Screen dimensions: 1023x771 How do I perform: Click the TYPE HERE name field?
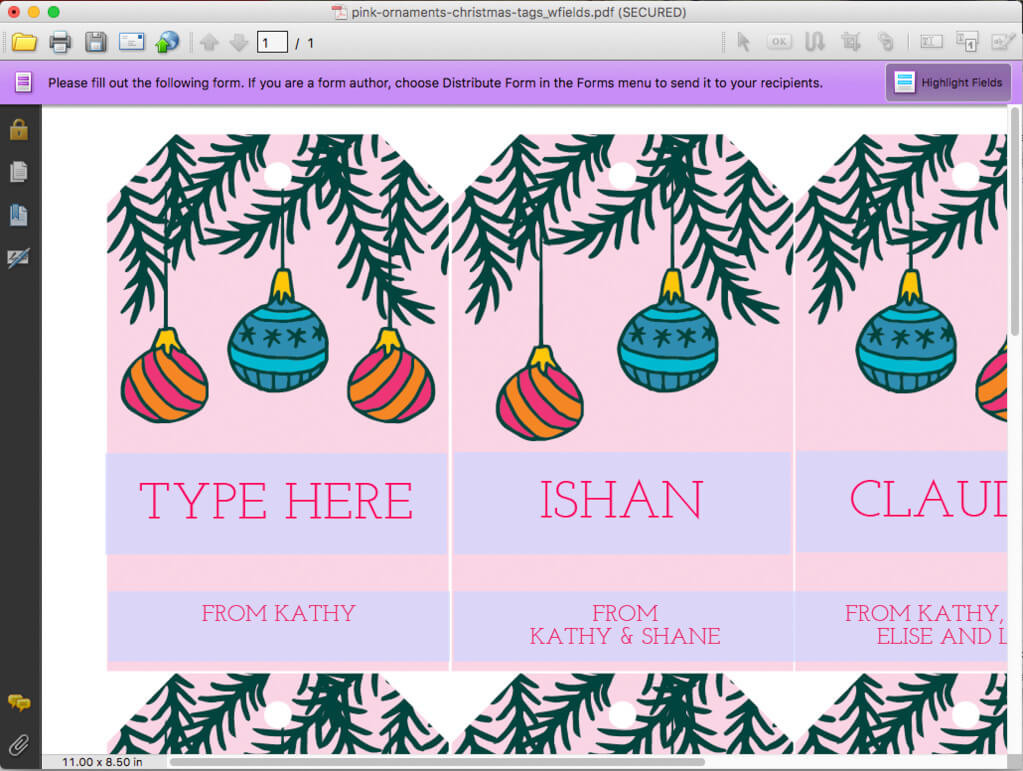(x=277, y=504)
